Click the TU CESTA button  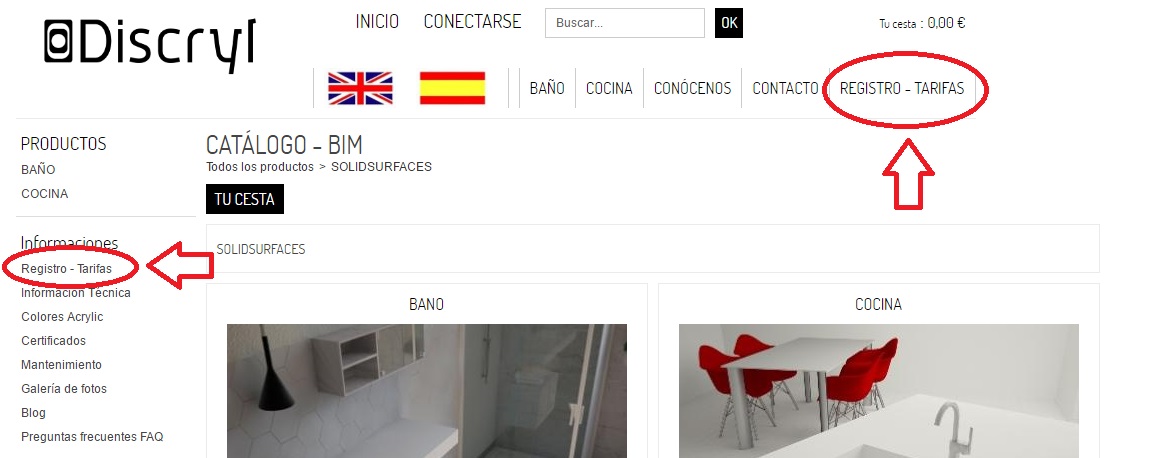coord(245,199)
